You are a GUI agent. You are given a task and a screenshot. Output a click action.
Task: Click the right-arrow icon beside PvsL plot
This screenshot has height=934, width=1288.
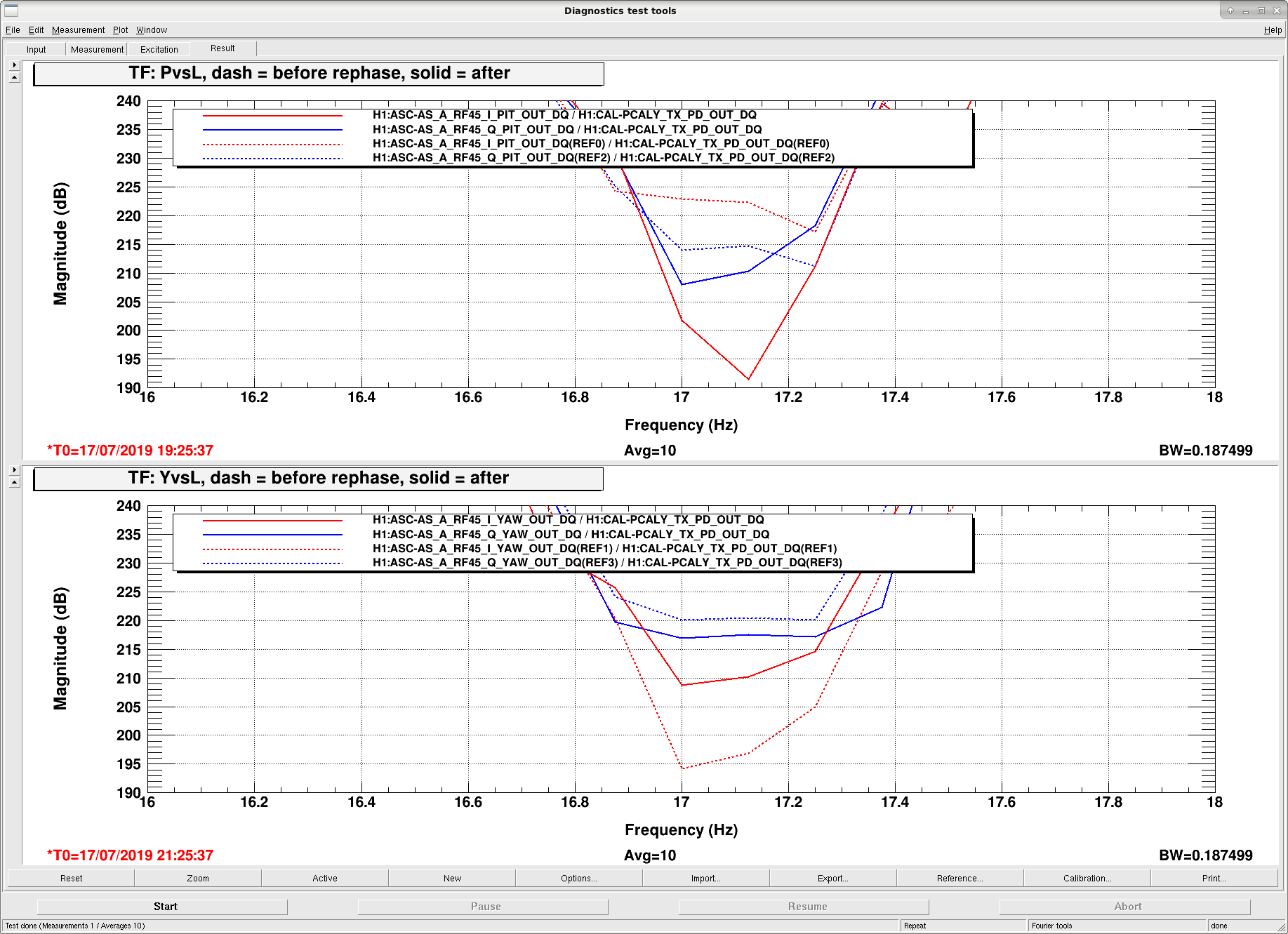(x=15, y=65)
